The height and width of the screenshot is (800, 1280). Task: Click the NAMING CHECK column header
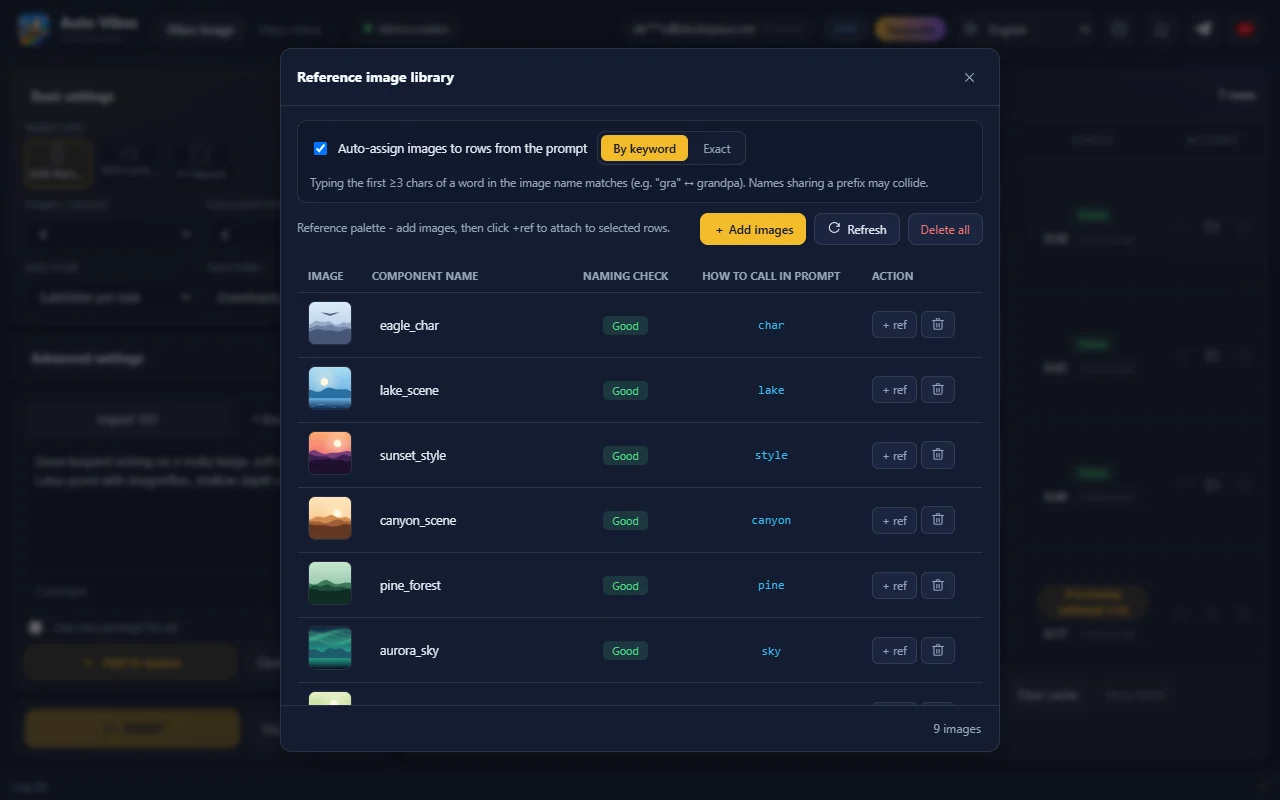[x=625, y=276]
